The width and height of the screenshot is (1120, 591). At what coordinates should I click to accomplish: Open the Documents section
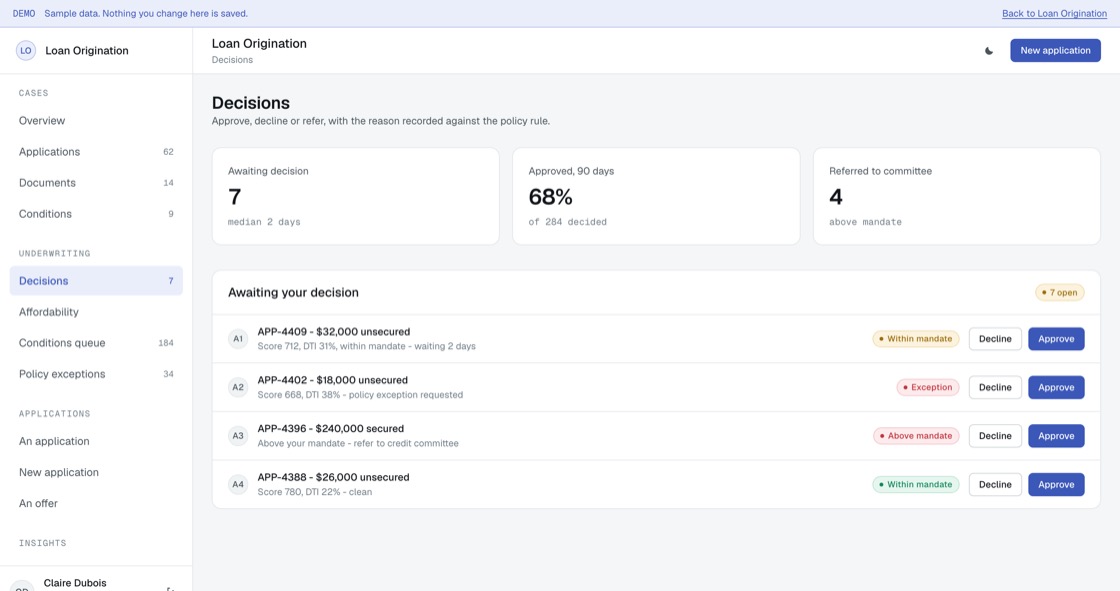pyautogui.click(x=96, y=183)
